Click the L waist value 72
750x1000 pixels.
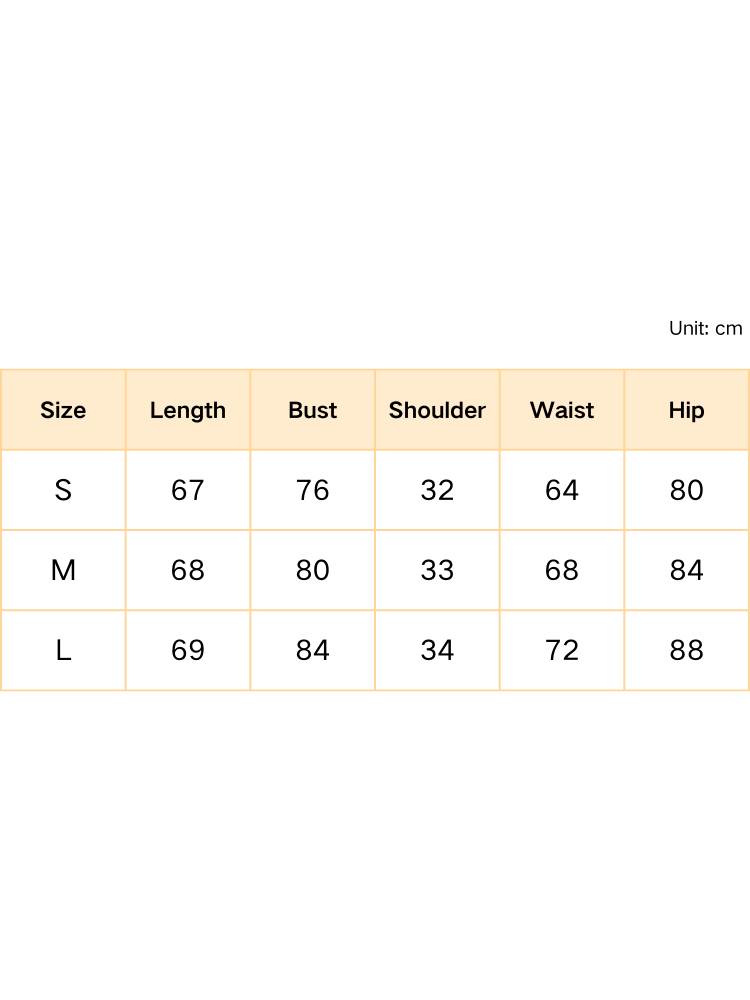[x=562, y=650]
